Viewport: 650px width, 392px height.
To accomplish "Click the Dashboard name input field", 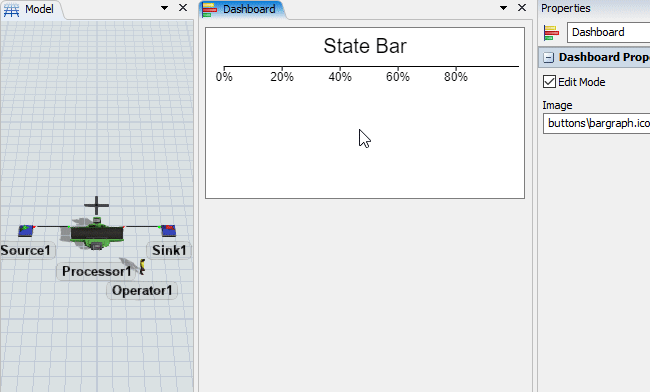I will [608, 32].
